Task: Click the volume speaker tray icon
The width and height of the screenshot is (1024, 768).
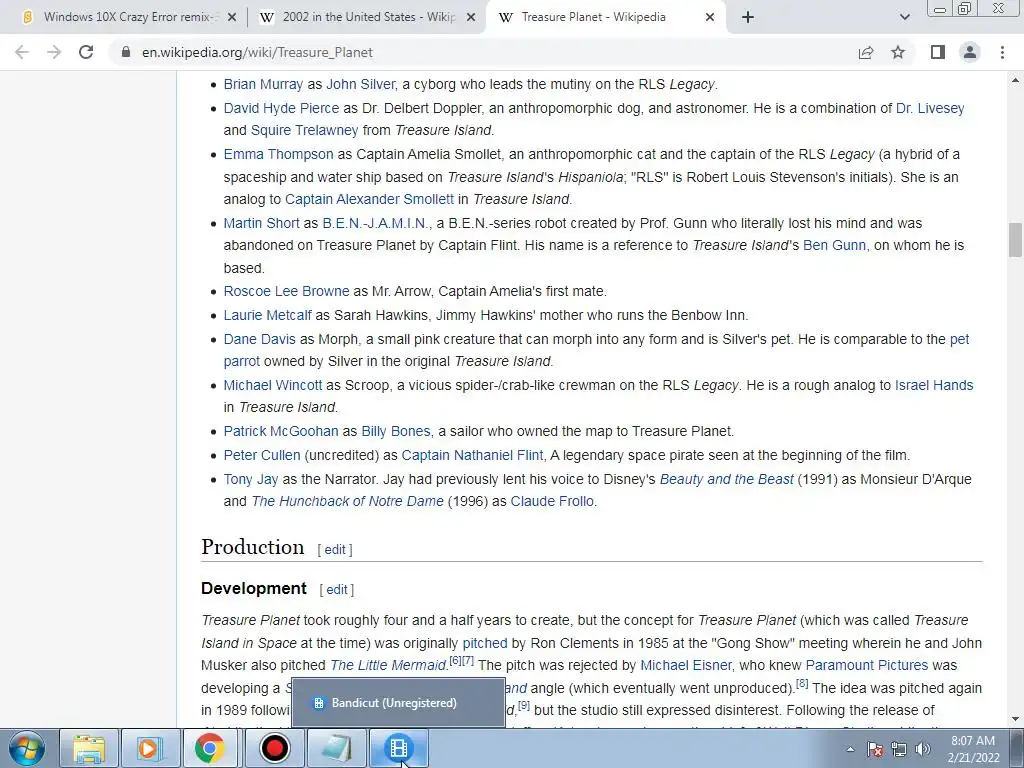Action: 922,749
